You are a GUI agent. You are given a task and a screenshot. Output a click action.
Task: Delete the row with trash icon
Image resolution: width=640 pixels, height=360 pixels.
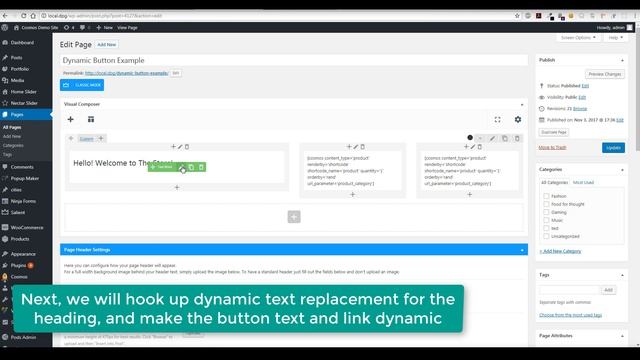pos(517,138)
